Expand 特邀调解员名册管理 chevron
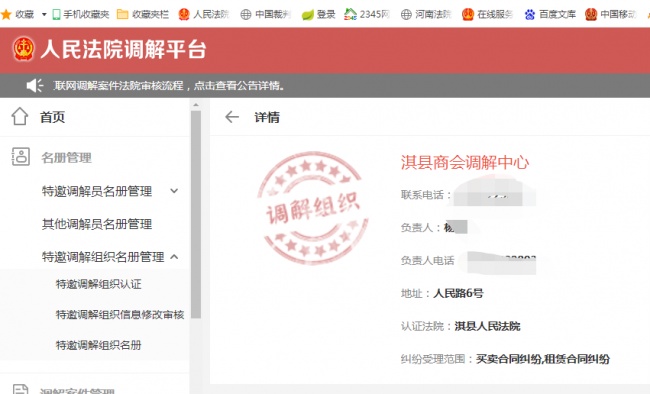 174,191
